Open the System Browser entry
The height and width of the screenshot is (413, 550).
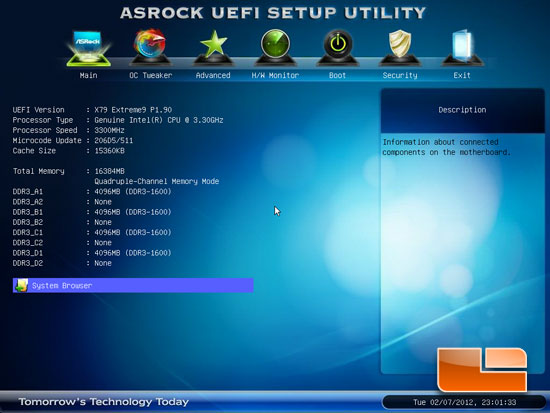(x=133, y=285)
